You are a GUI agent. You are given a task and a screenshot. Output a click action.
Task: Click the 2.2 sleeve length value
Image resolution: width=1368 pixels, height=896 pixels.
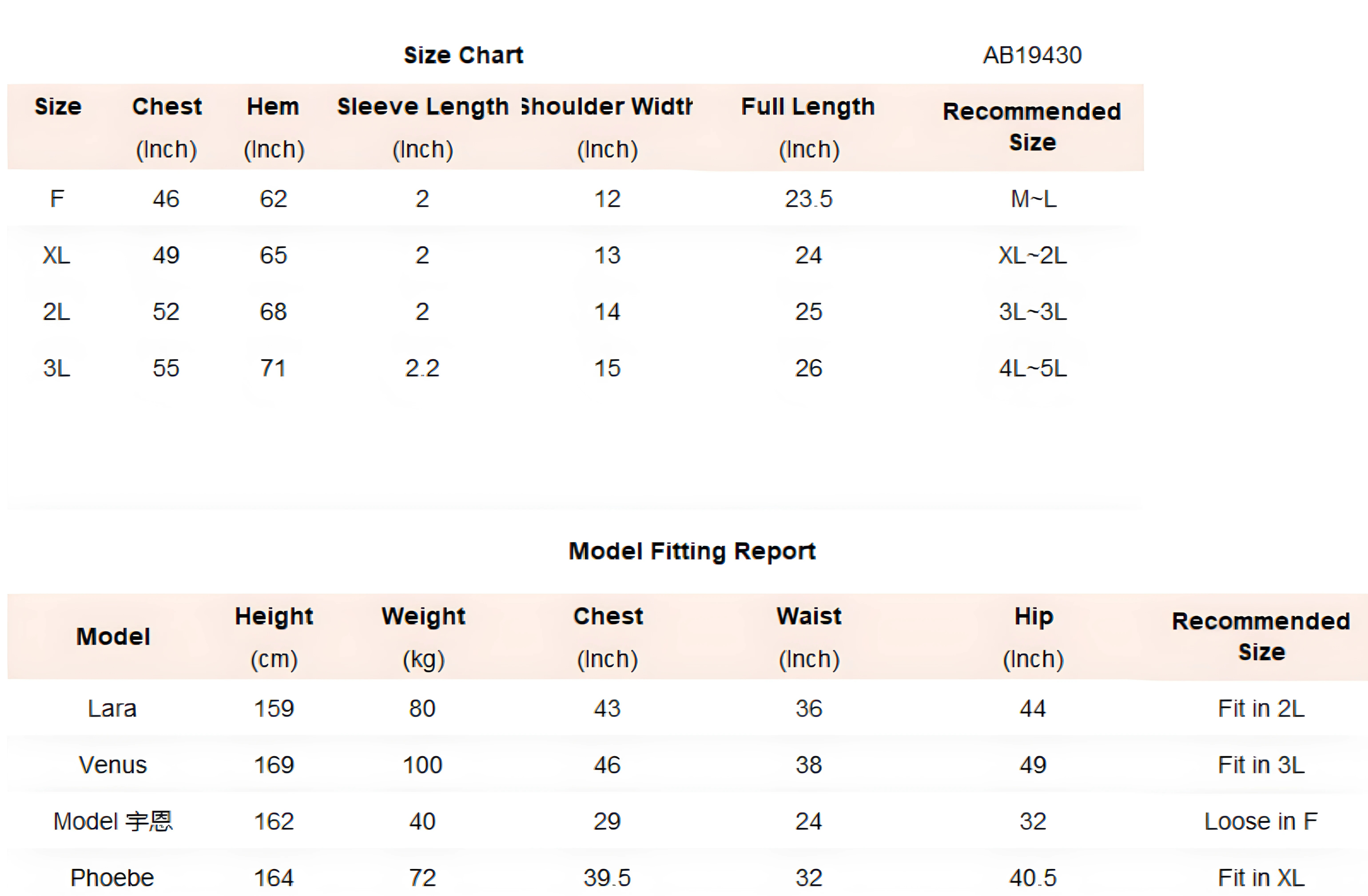[x=422, y=368]
